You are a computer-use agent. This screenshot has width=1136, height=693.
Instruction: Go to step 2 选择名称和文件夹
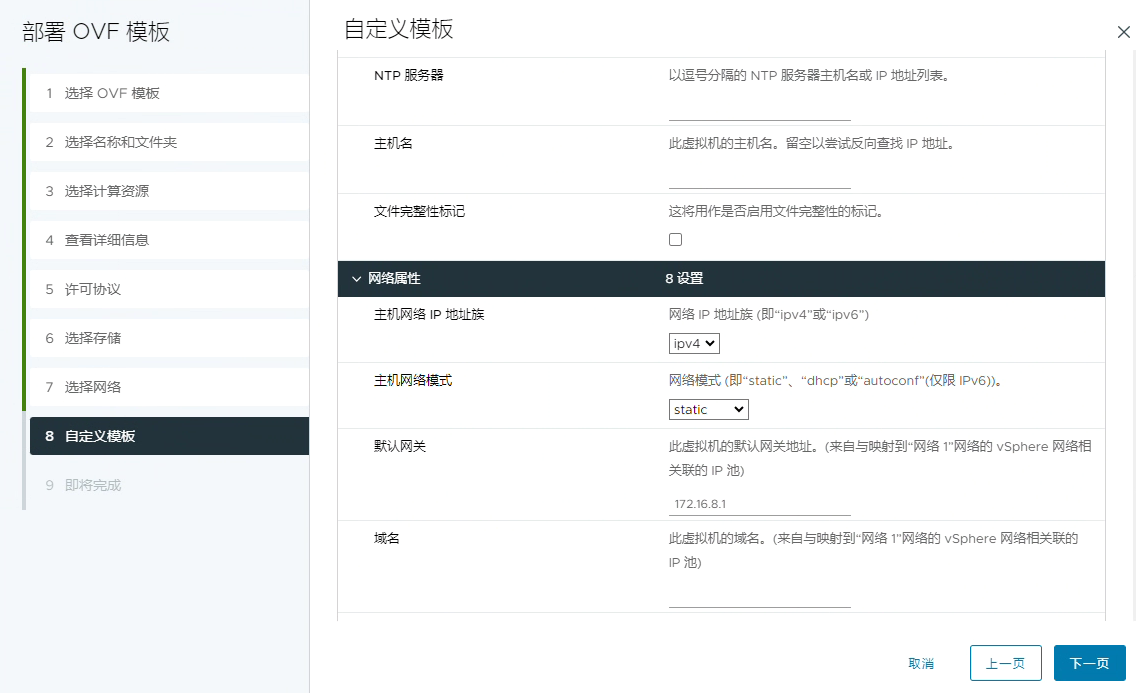point(170,142)
